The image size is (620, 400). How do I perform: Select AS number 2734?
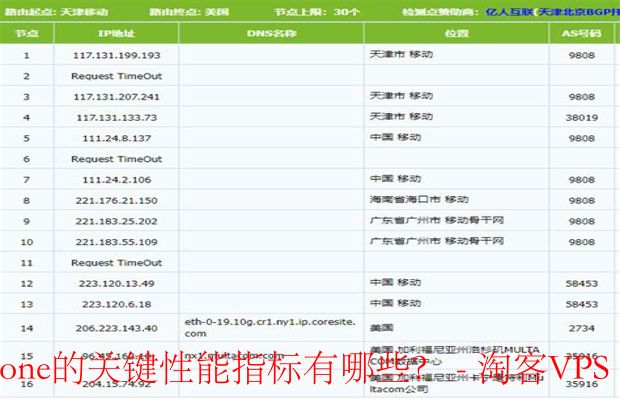582,328
